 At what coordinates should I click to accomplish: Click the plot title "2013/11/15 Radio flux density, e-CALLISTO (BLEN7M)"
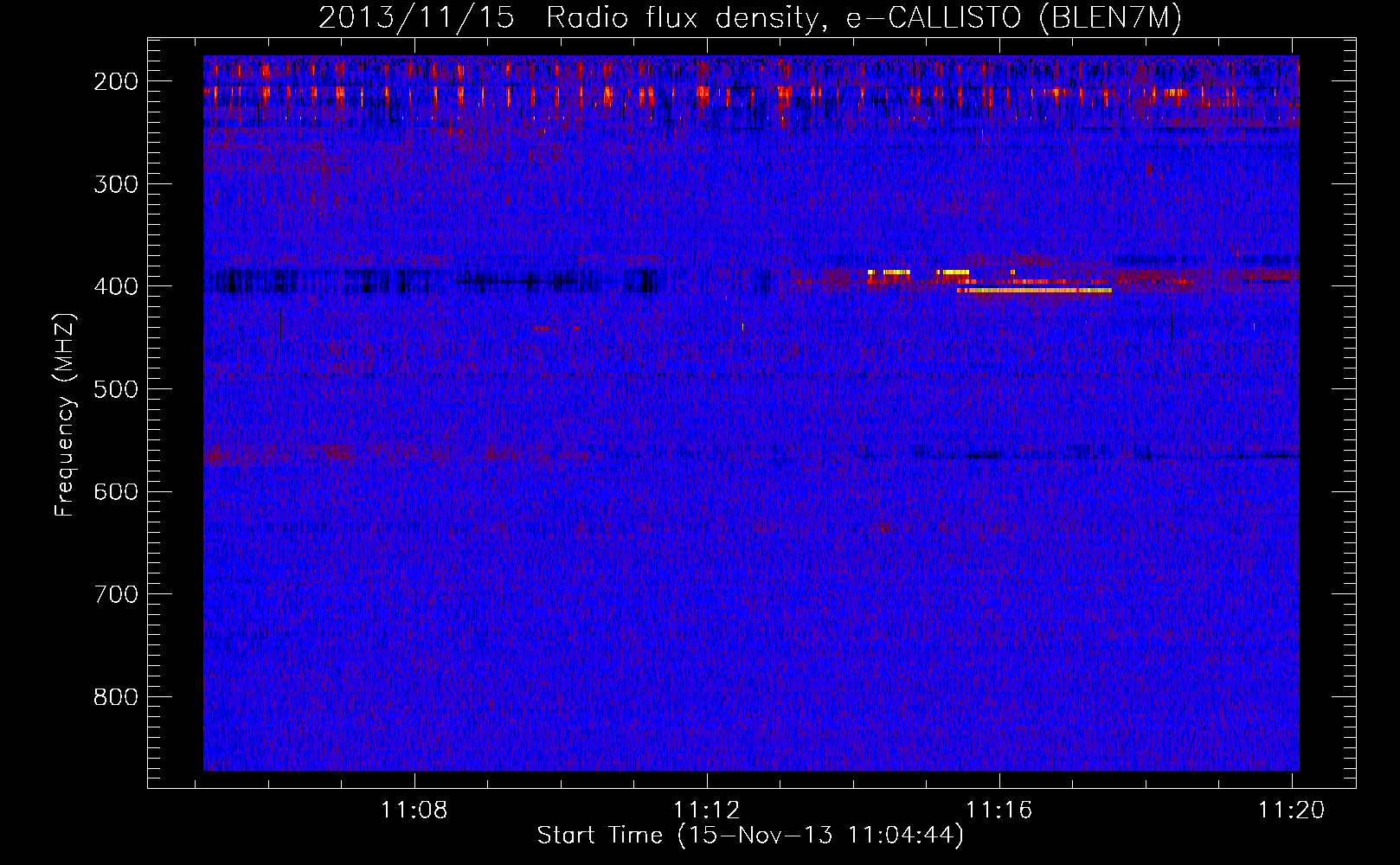[750, 17]
